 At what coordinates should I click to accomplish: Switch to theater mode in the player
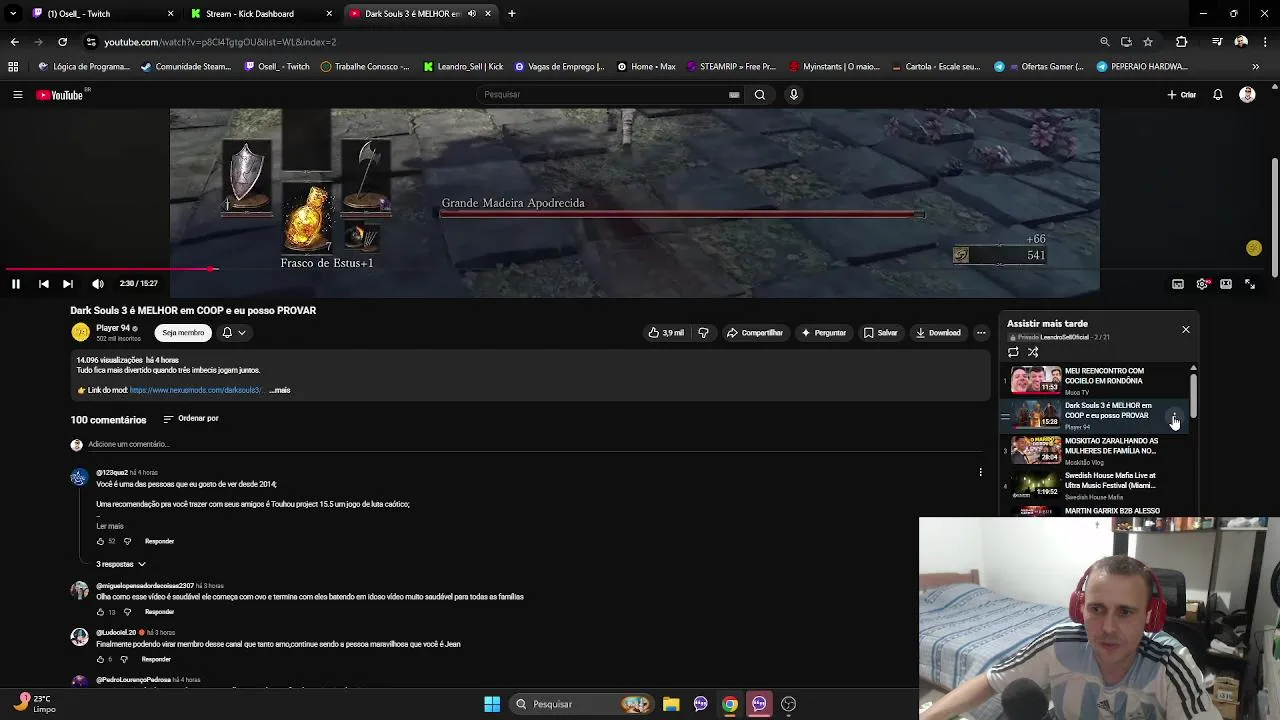point(1226,284)
